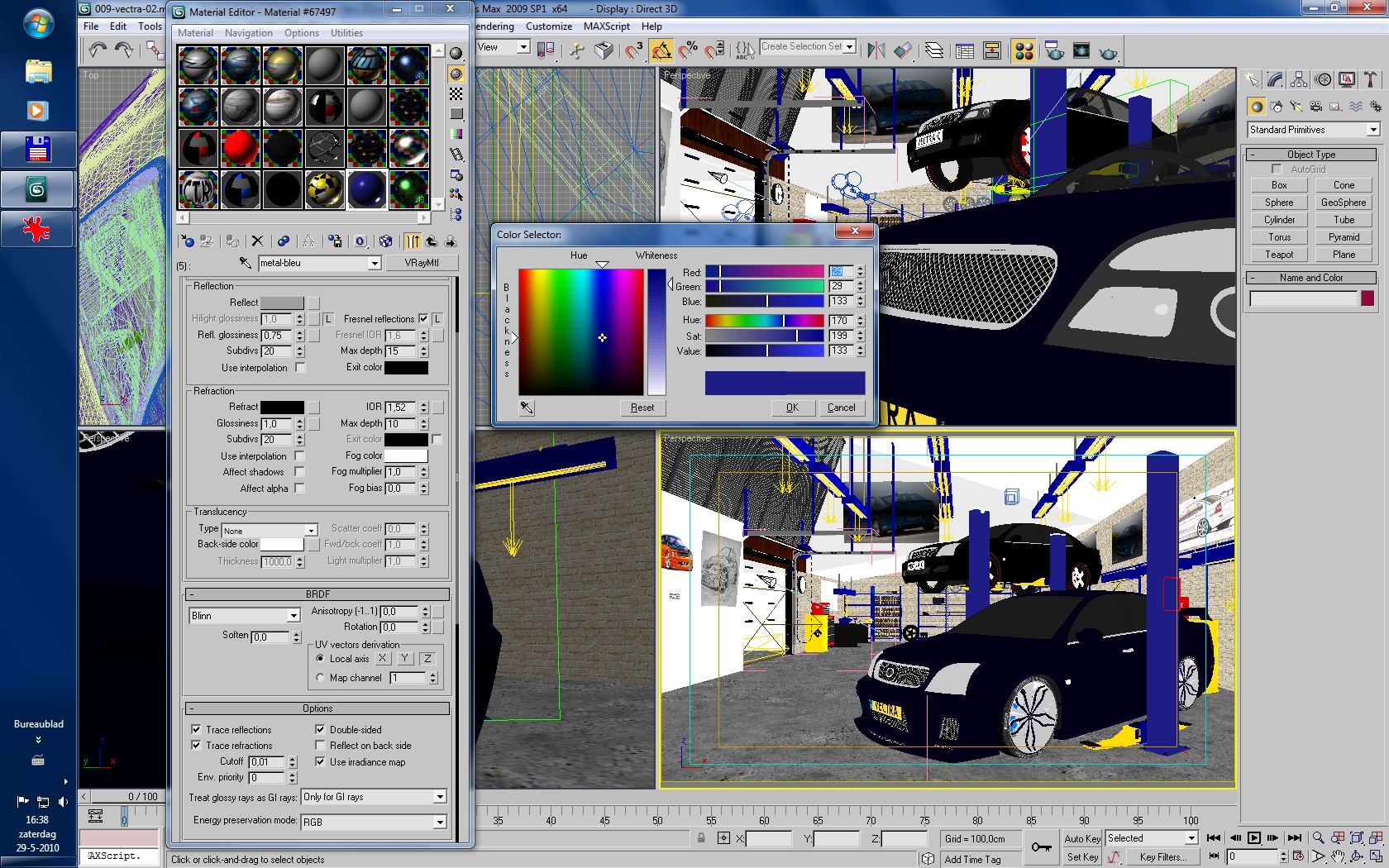This screenshot has width=1389, height=868.
Task: Open the Material Editor toolbar icon
Action: coord(1024,51)
